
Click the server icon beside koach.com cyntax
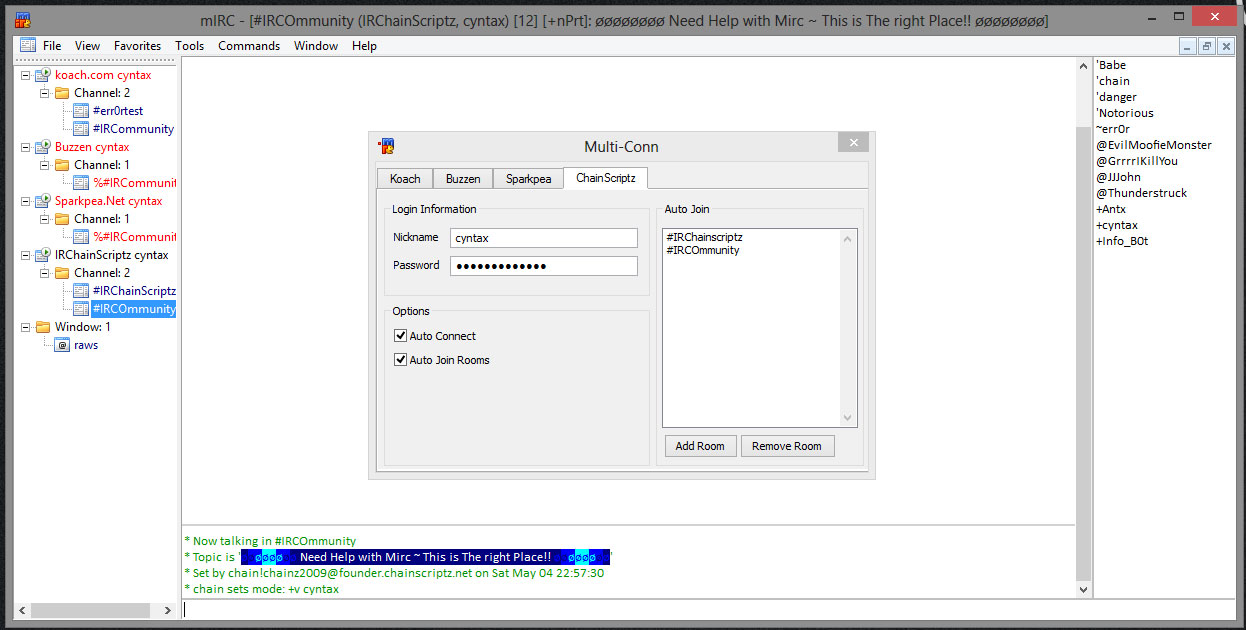[43, 75]
